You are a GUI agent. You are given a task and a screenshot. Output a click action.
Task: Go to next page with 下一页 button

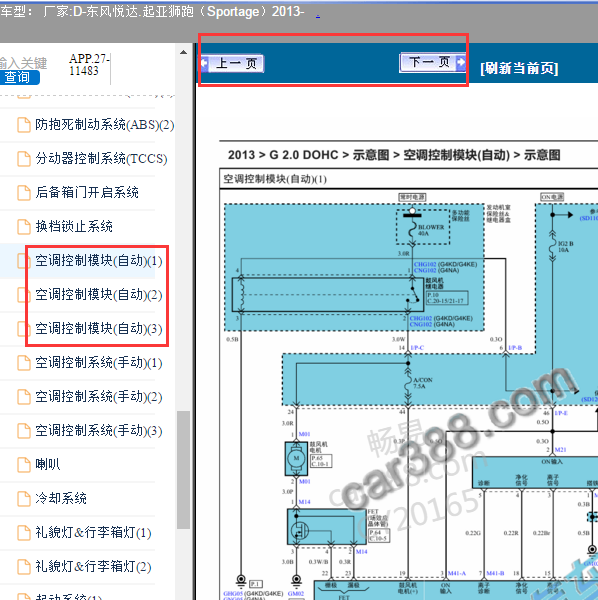(x=433, y=62)
